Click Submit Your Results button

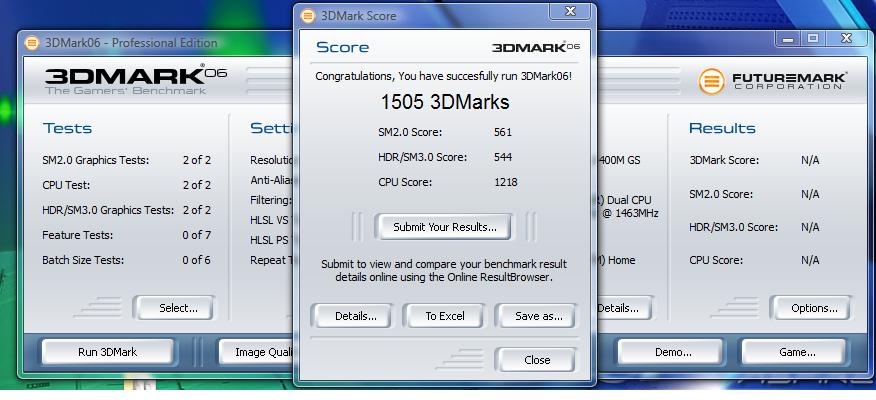[444, 227]
